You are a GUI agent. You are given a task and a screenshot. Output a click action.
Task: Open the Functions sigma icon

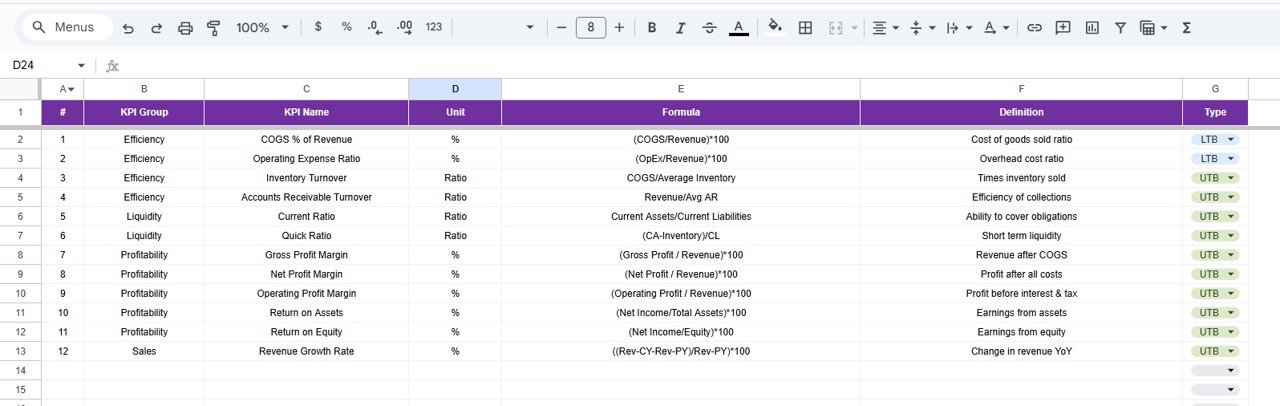pos(1187,28)
